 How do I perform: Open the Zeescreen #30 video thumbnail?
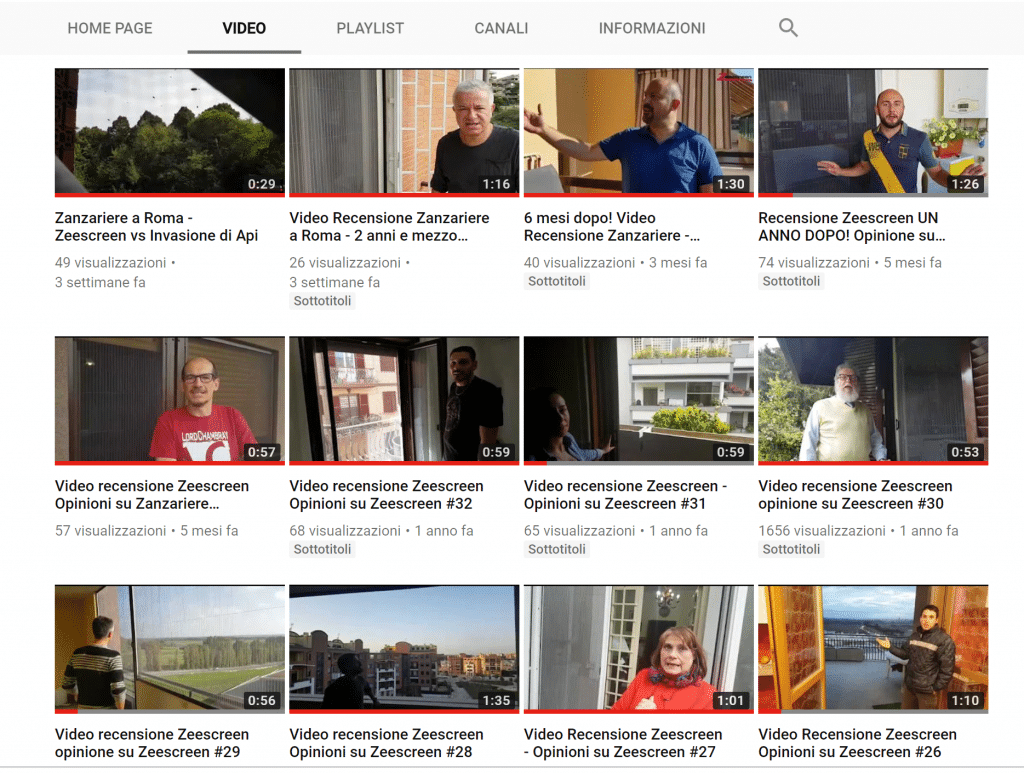tap(873, 400)
